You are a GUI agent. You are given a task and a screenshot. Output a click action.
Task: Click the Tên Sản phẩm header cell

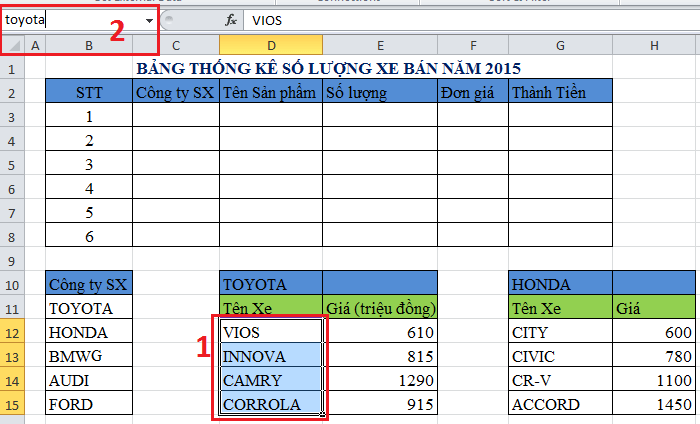point(271,92)
